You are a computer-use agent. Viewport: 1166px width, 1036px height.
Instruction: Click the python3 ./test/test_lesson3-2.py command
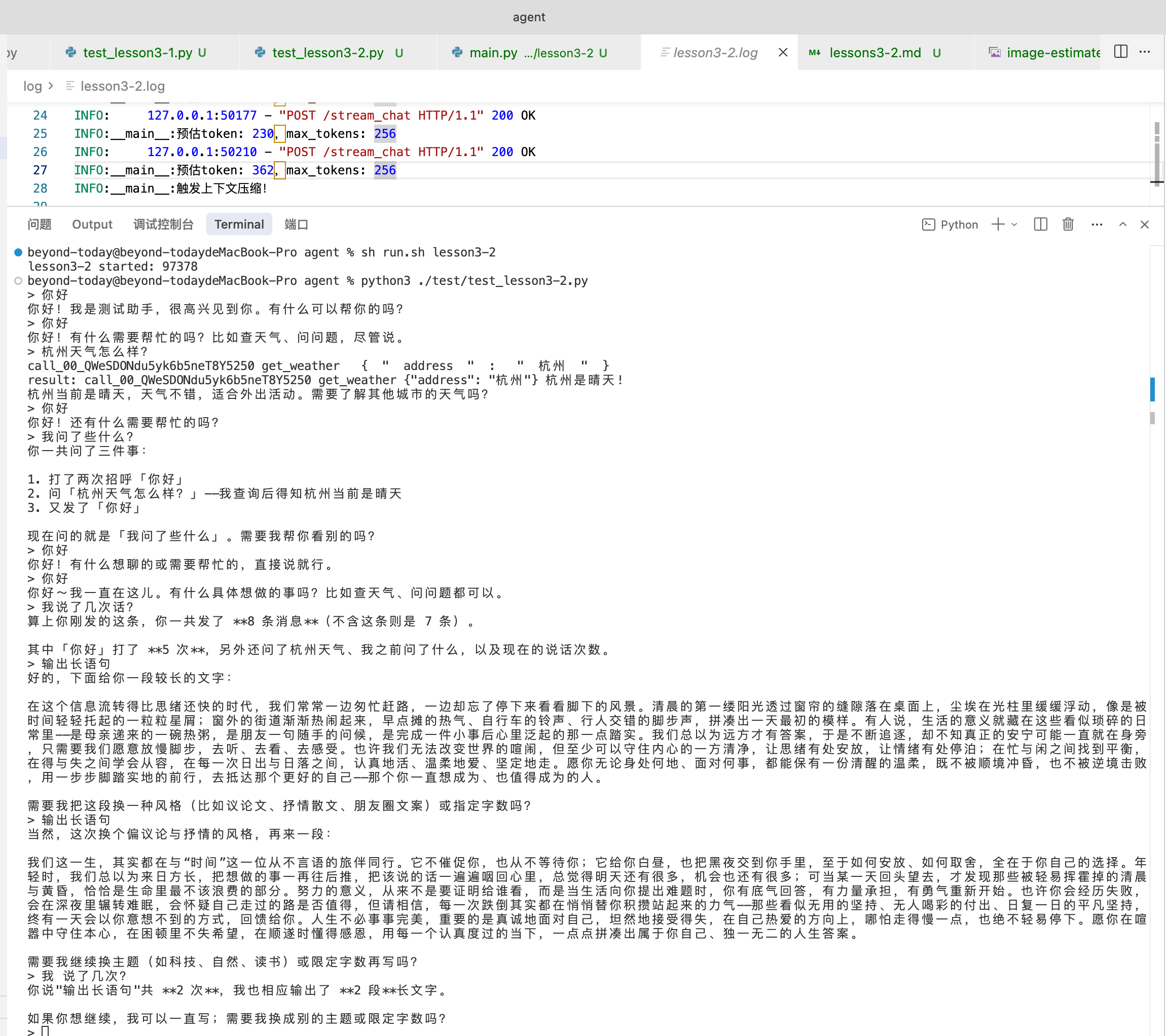click(474, 281)
